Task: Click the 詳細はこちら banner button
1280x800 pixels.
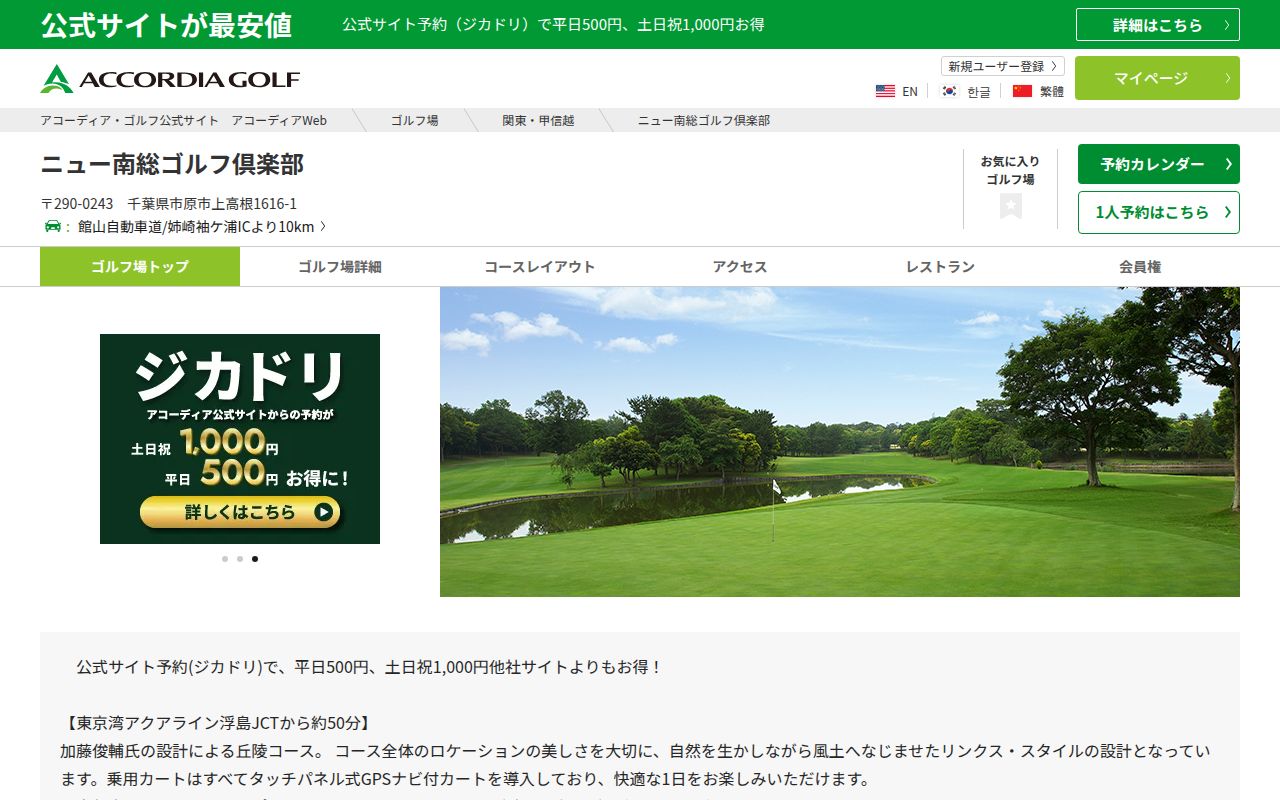Action: [x=1158, y=25]
